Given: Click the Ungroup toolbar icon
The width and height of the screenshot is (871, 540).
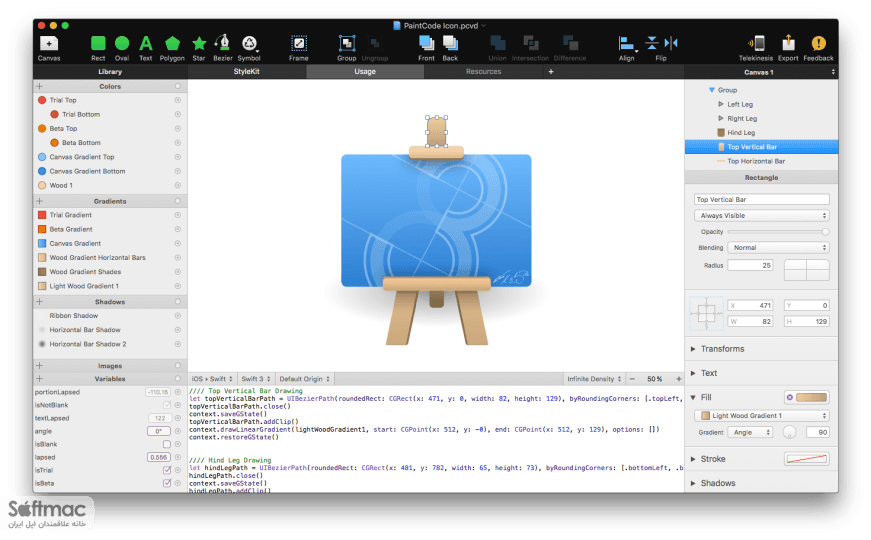Looking at the screenshot, I should [375, 47].
